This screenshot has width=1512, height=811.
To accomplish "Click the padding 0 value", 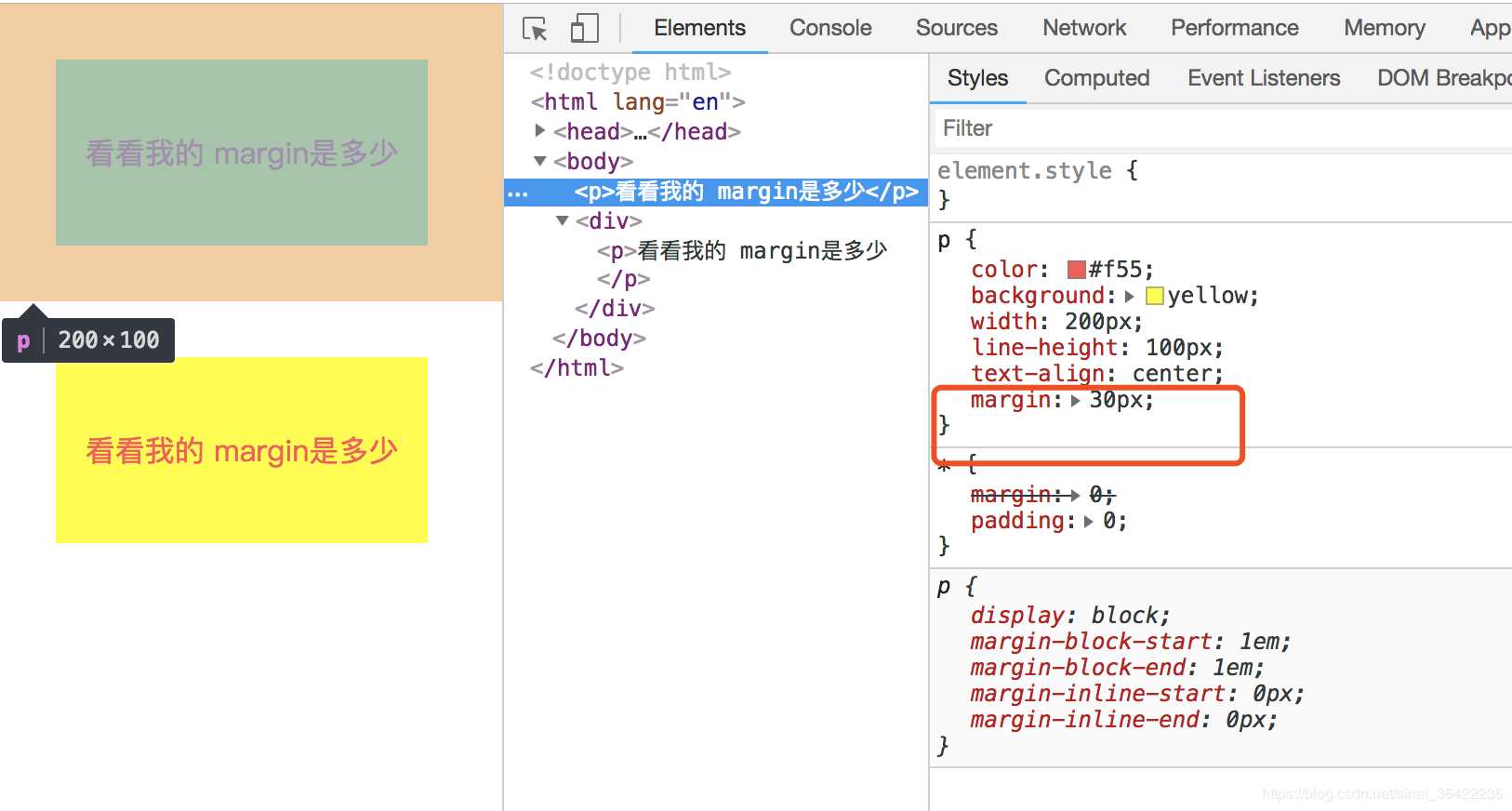I will tap(1109, 521).
